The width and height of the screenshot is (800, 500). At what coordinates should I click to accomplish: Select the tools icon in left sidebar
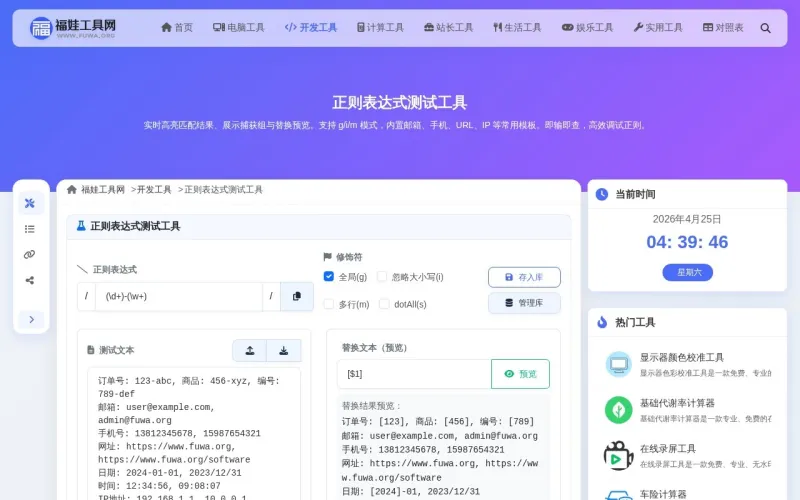[x=30, y=203]
